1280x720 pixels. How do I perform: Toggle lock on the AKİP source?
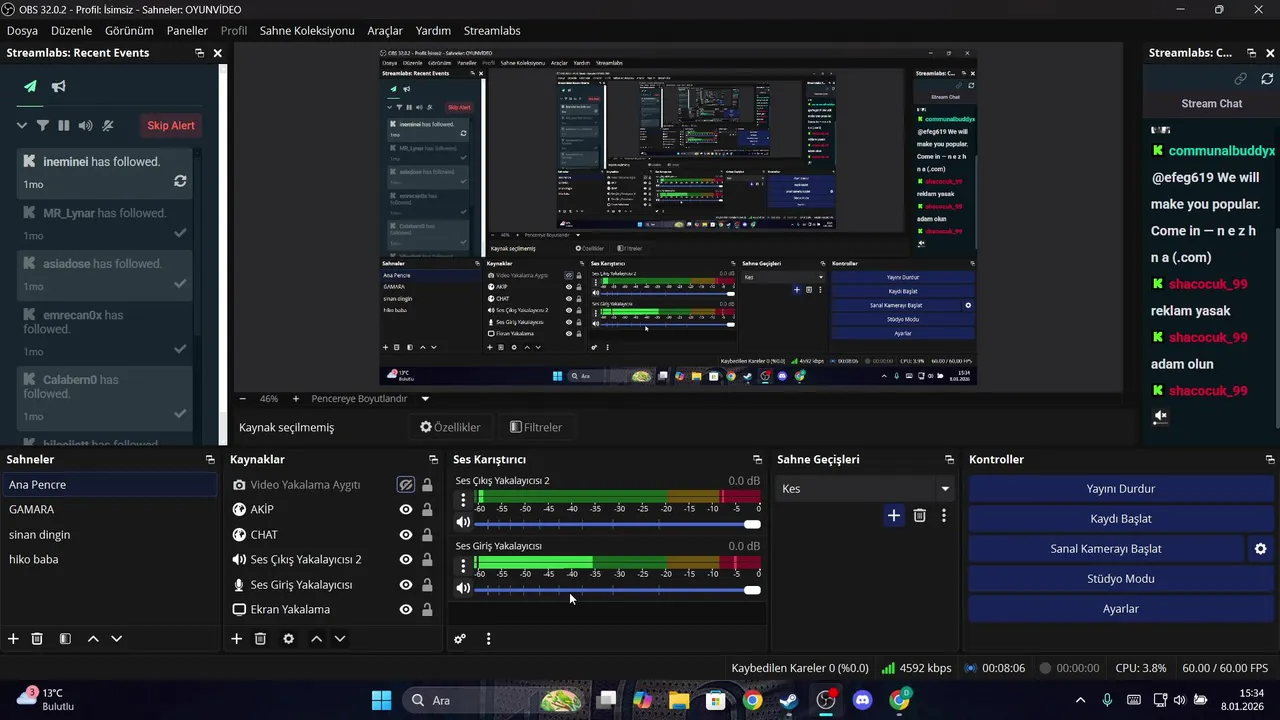(427, 509)
